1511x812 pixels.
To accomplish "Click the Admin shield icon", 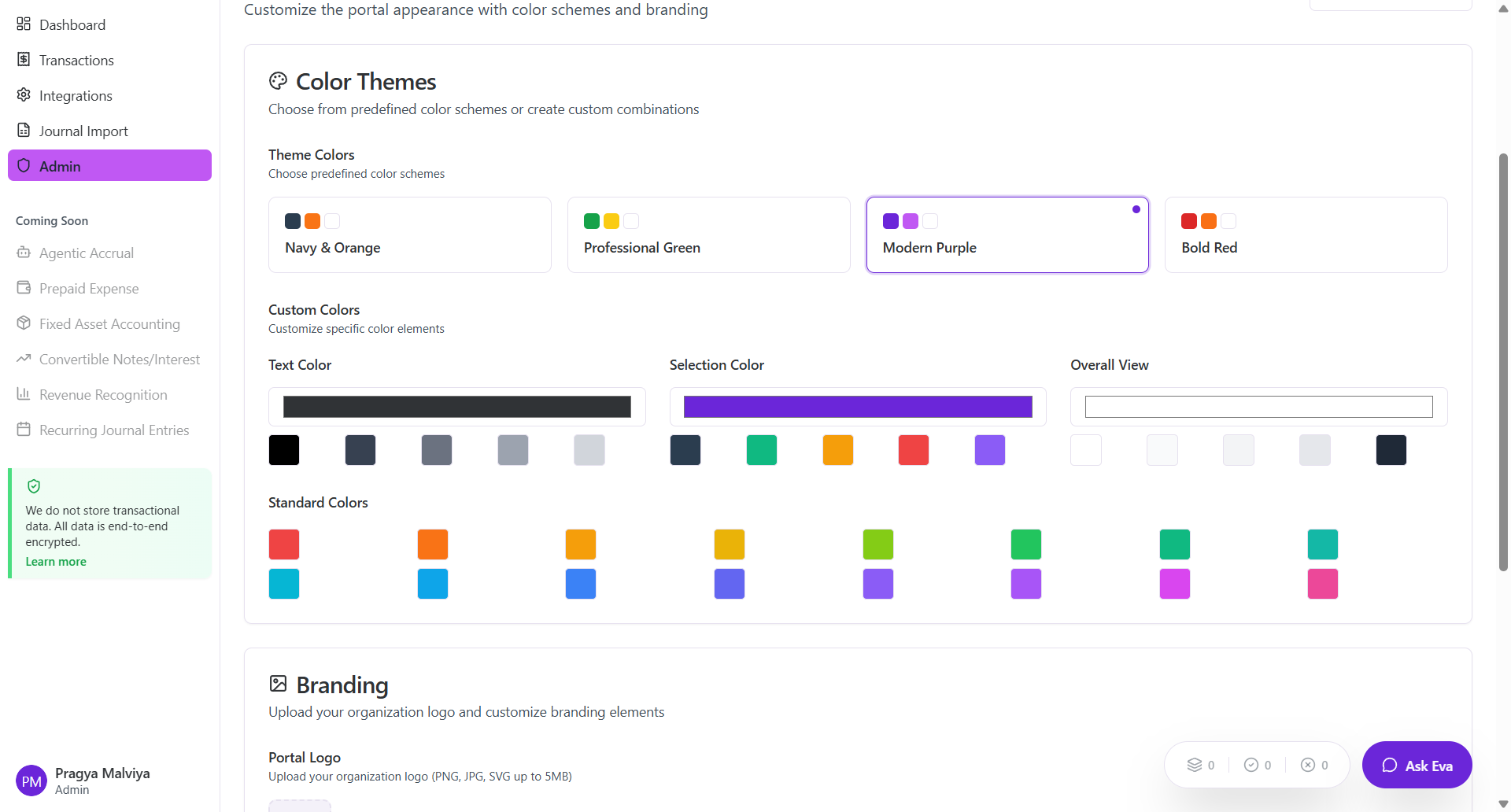I will tap(24, 166).
